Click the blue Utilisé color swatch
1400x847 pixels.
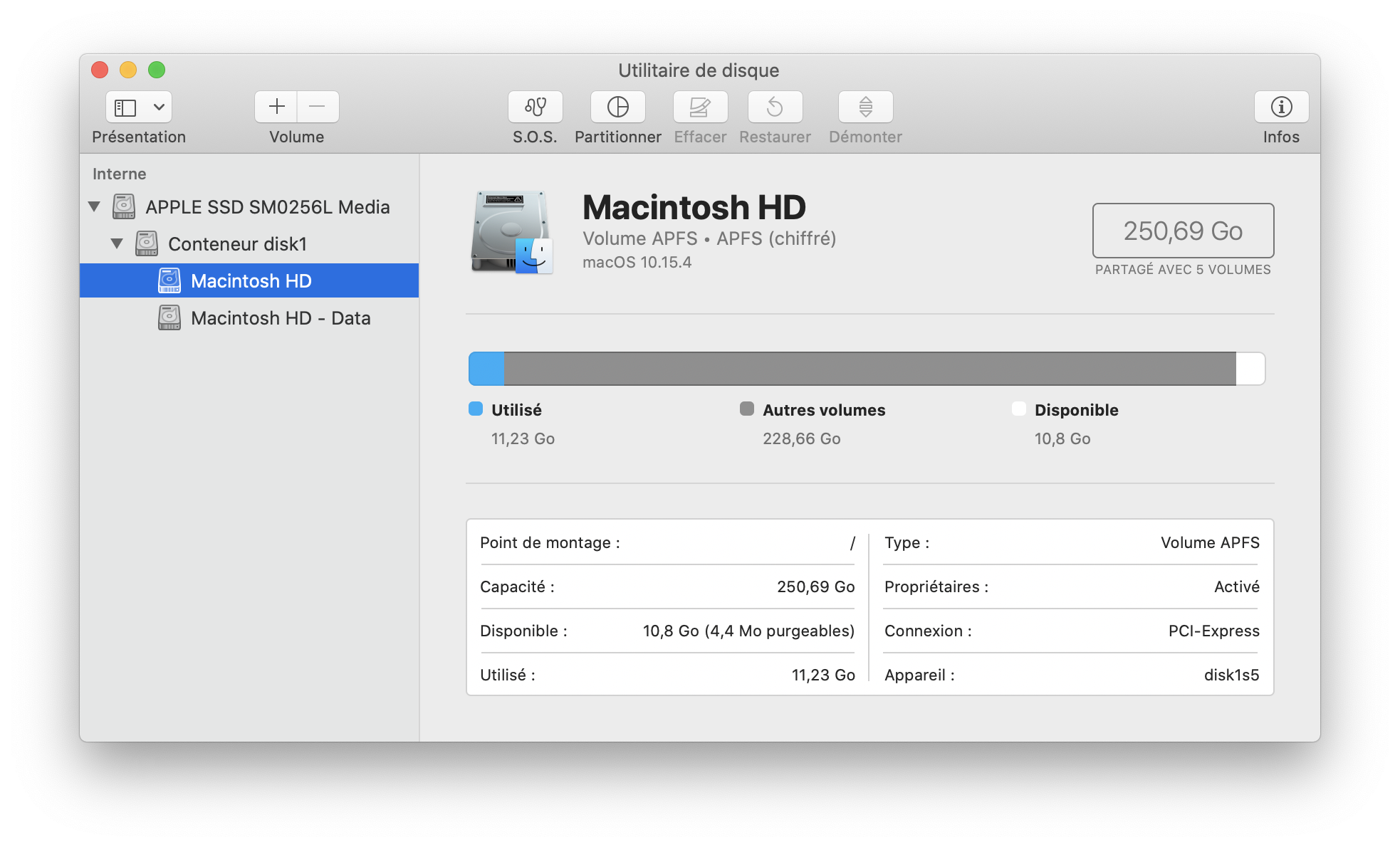pos(476,409)
